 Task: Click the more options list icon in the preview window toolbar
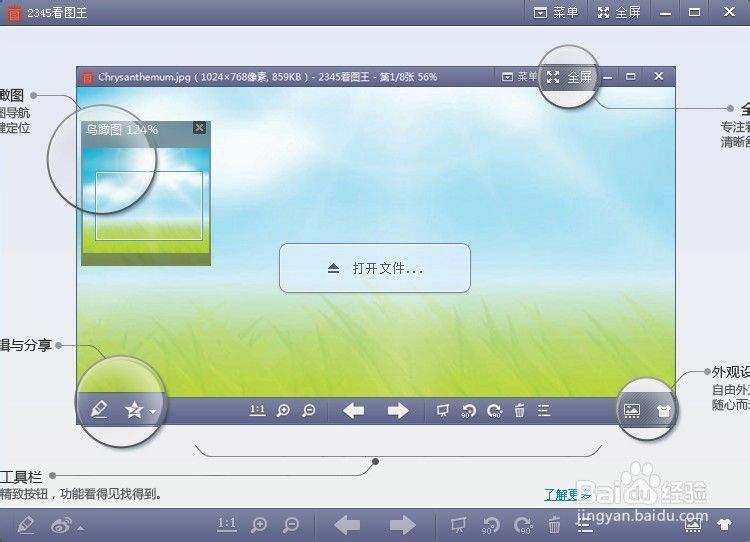click(x=544, y=410)
